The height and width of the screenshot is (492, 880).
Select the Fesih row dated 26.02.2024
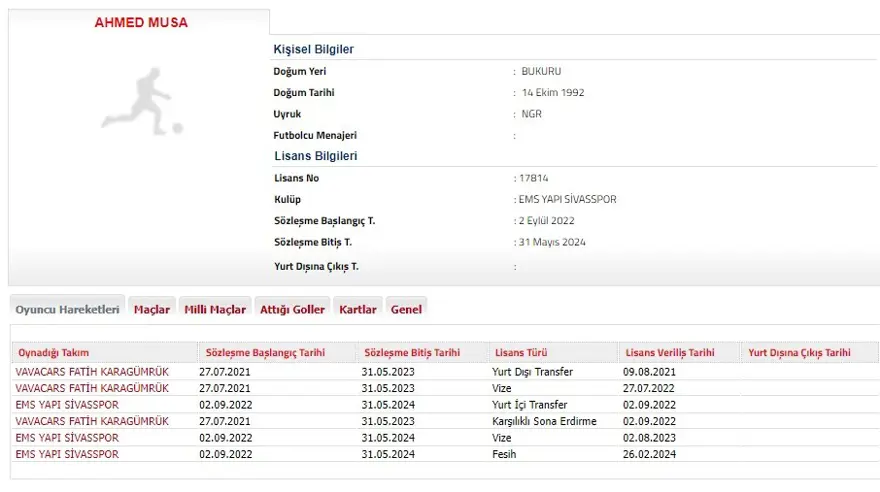[x=507, y=454]
